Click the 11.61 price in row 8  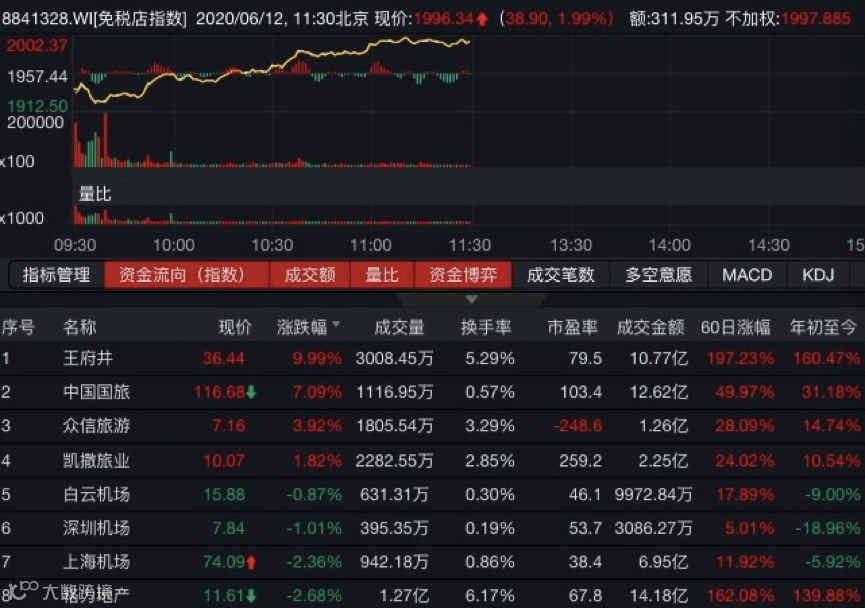(224, 596)
